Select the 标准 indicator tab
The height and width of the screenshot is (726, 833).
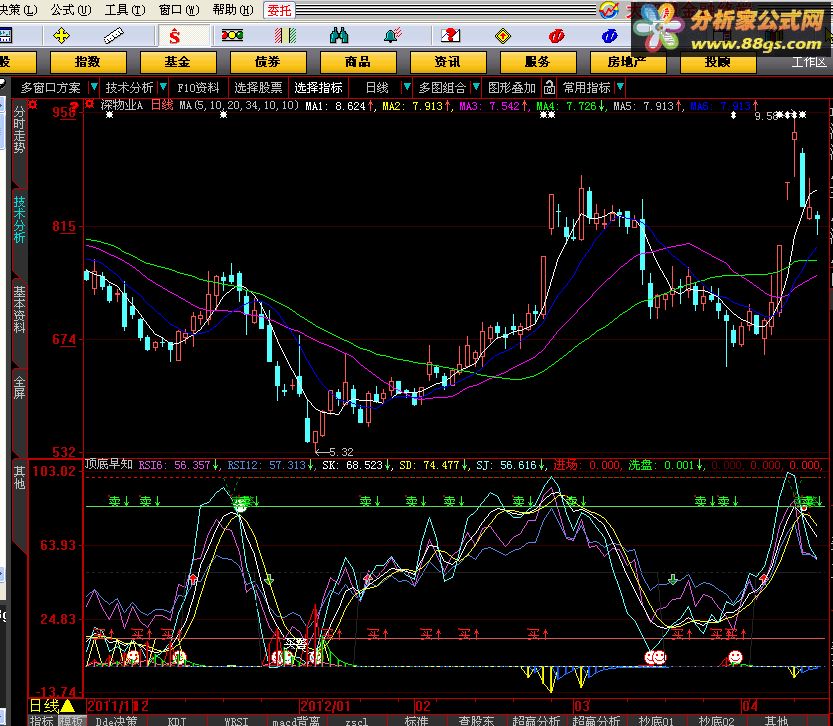tap(416, 721)
